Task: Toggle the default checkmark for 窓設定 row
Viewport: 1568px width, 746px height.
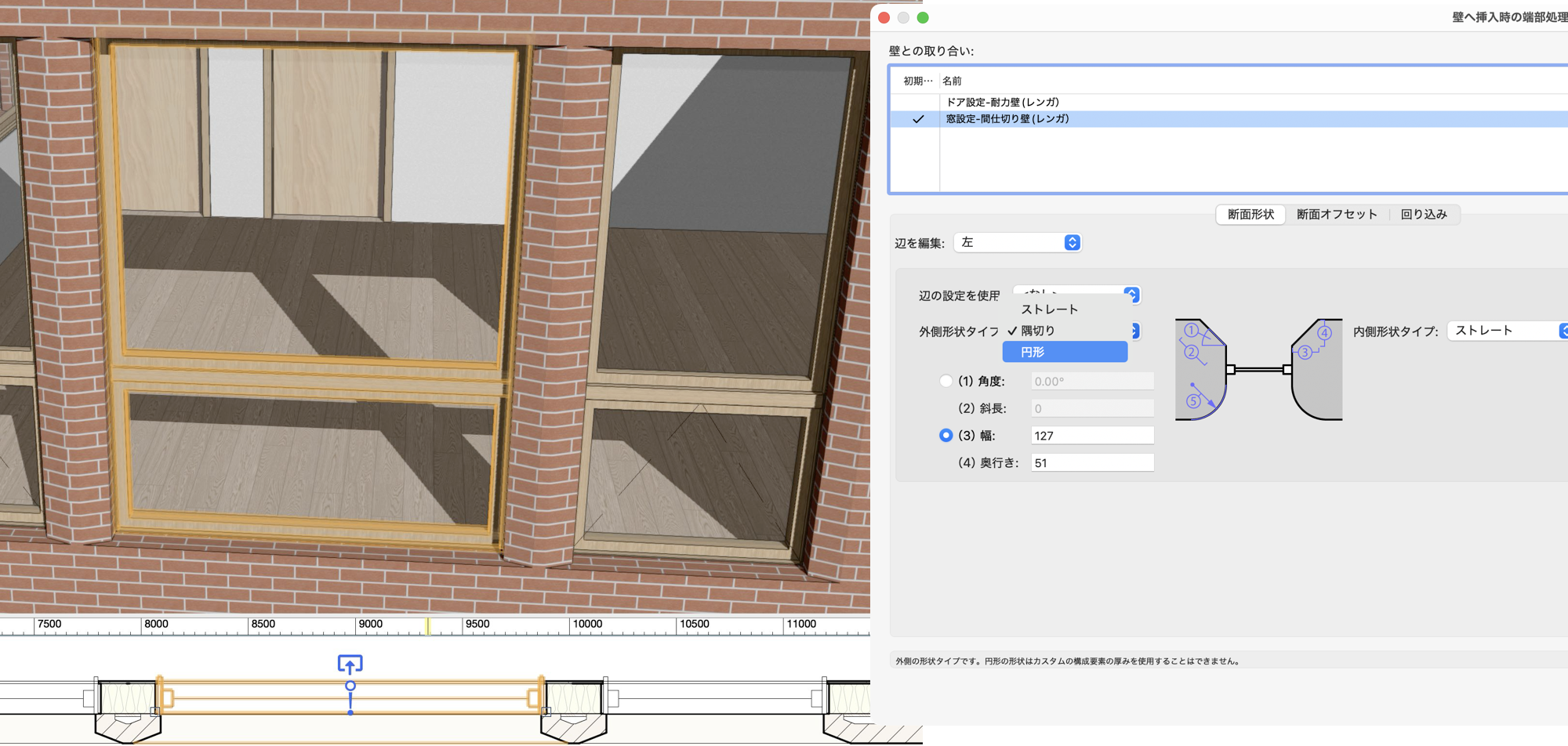Action: click(x=918, y=119)
